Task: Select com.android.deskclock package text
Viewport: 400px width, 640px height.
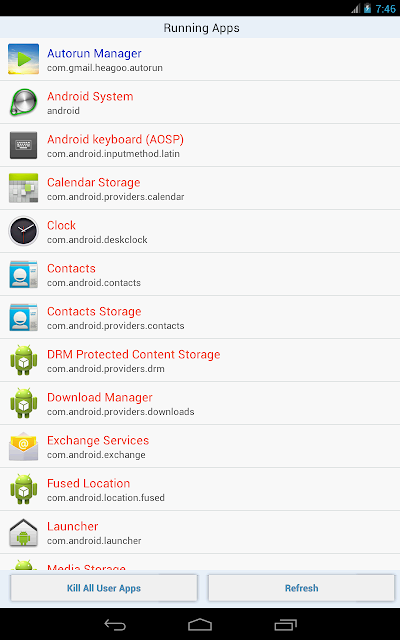Action: [x=97, y=240]
